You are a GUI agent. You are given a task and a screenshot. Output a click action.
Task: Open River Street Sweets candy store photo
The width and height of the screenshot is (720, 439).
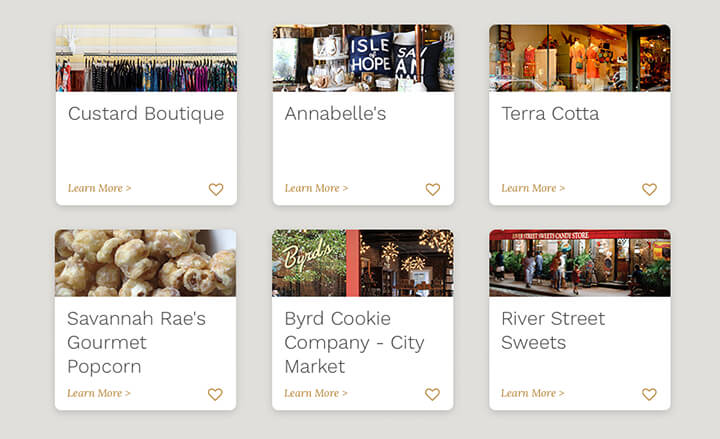579,263
